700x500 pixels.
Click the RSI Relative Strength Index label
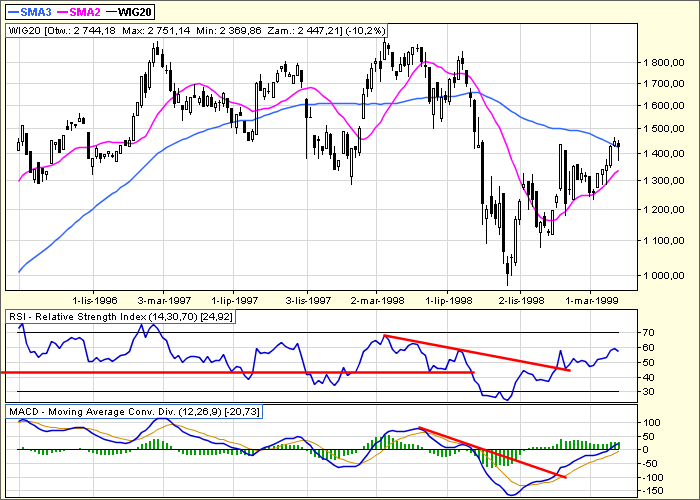[120, 317]
